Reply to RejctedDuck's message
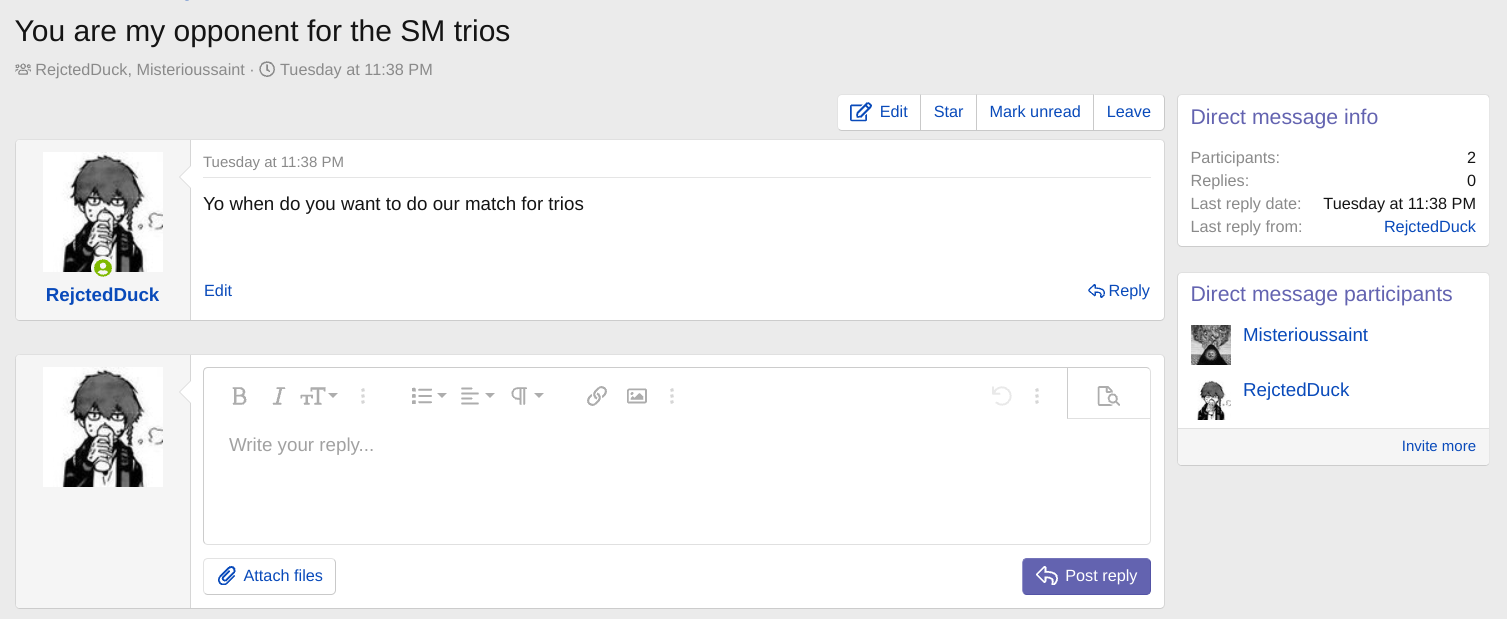1507x619 pixels. tap(1119, 291)
